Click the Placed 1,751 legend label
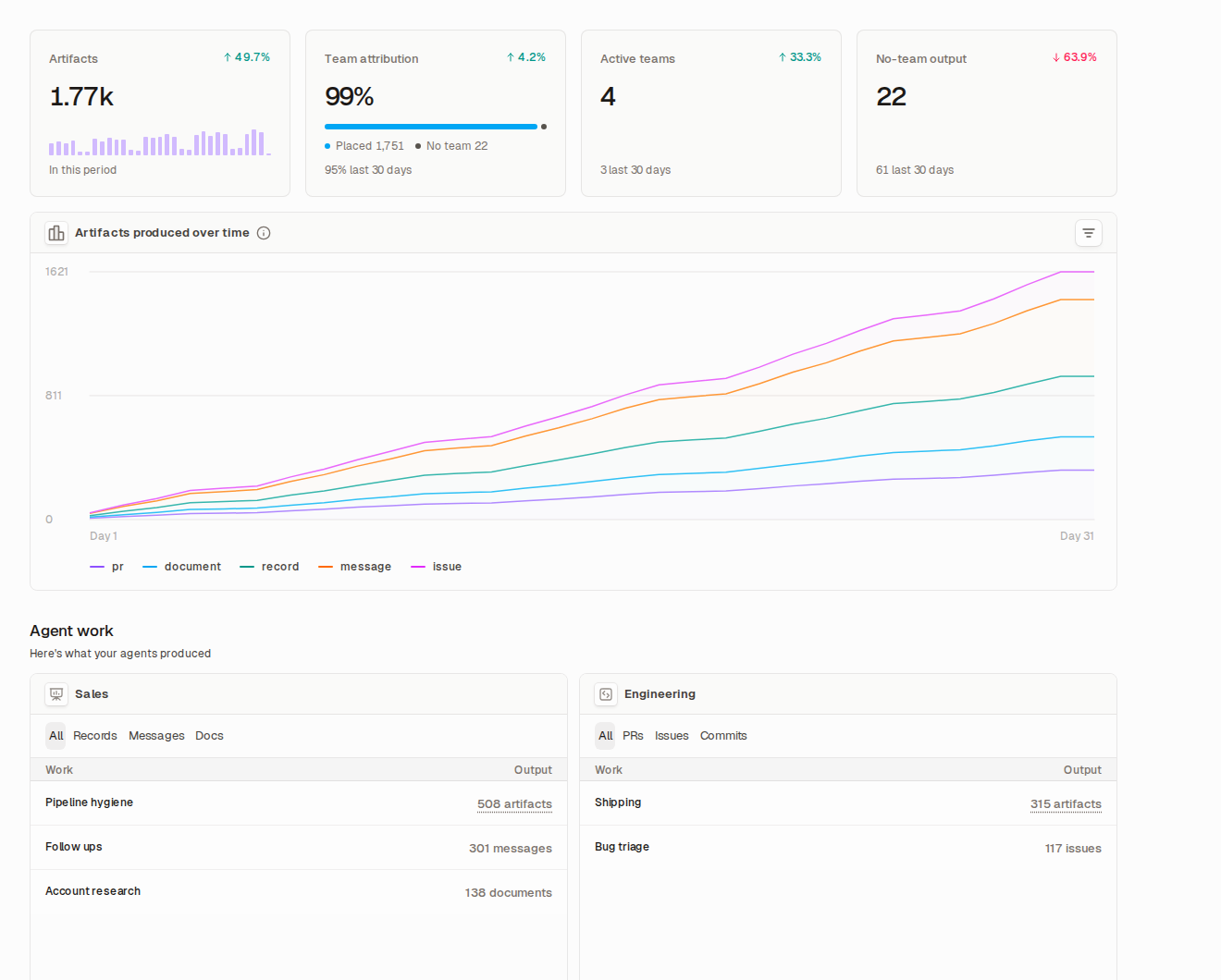The image size is (1221, 980). pyautogui.click(x=364, y=146)
